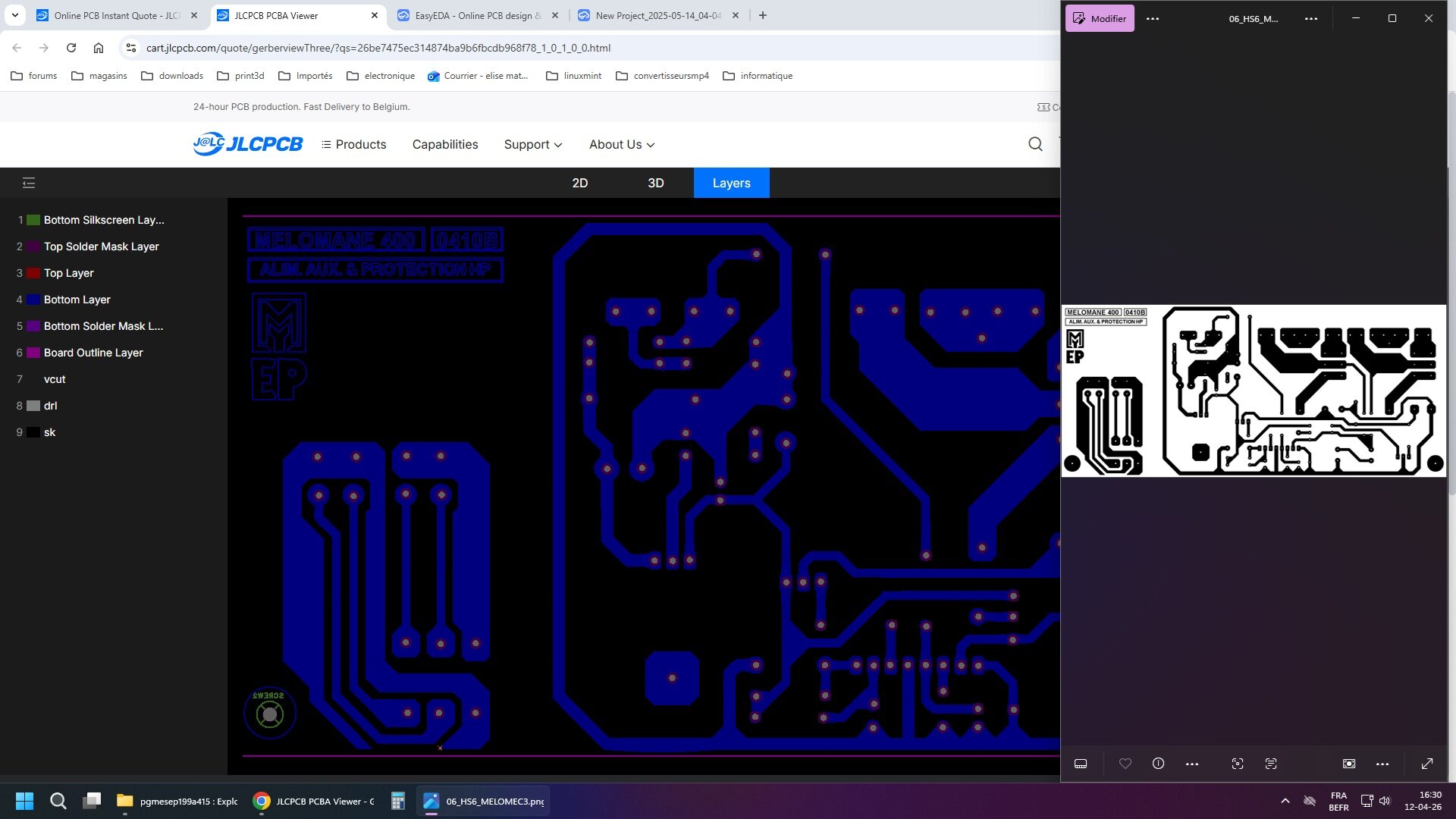Click the JLCPCB search magnifier icon
Viewport: 1456px width, 819px height.
1035,144
